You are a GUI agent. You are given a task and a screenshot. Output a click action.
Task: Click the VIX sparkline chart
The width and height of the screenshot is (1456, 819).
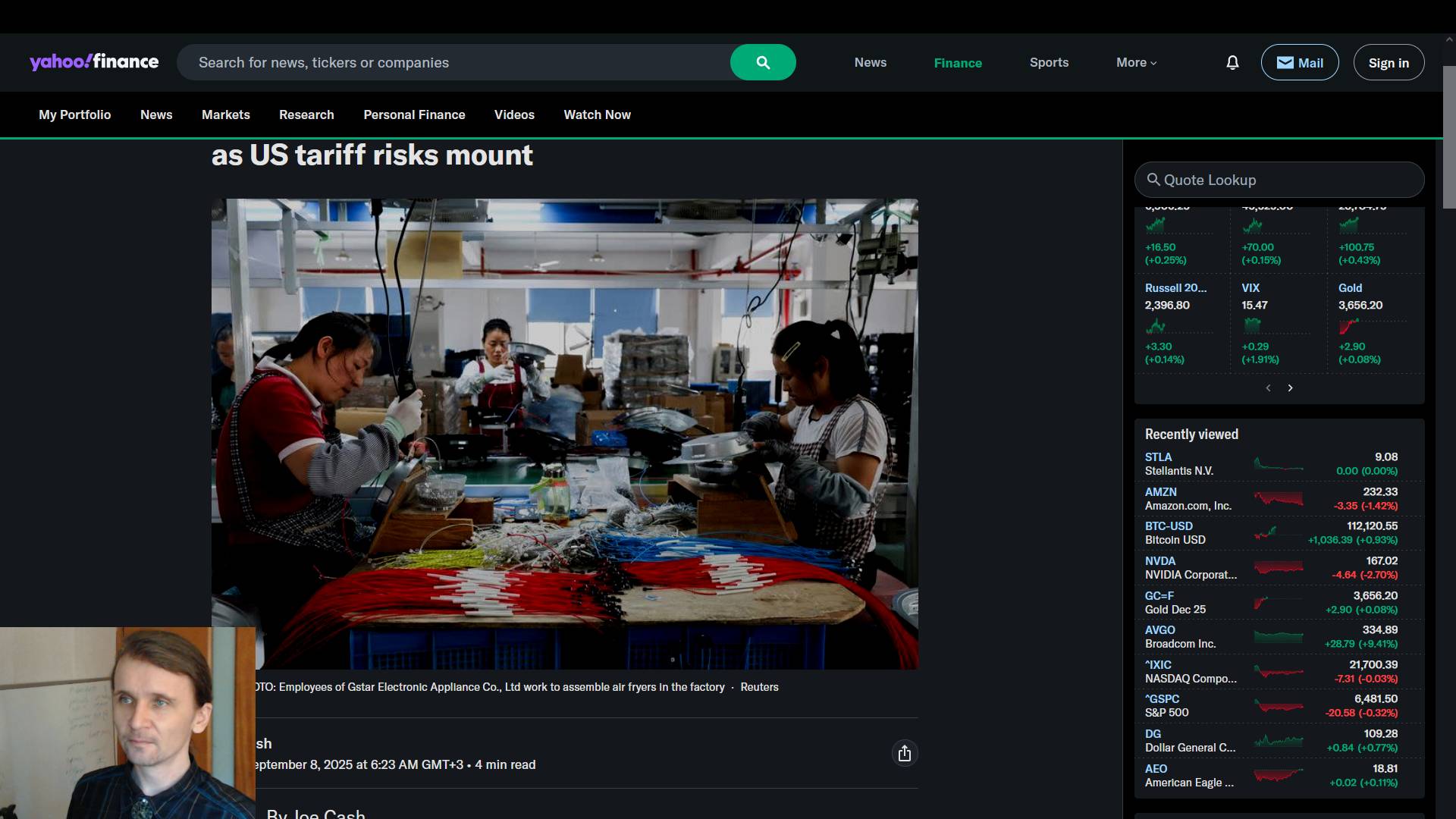[1253, 326]
